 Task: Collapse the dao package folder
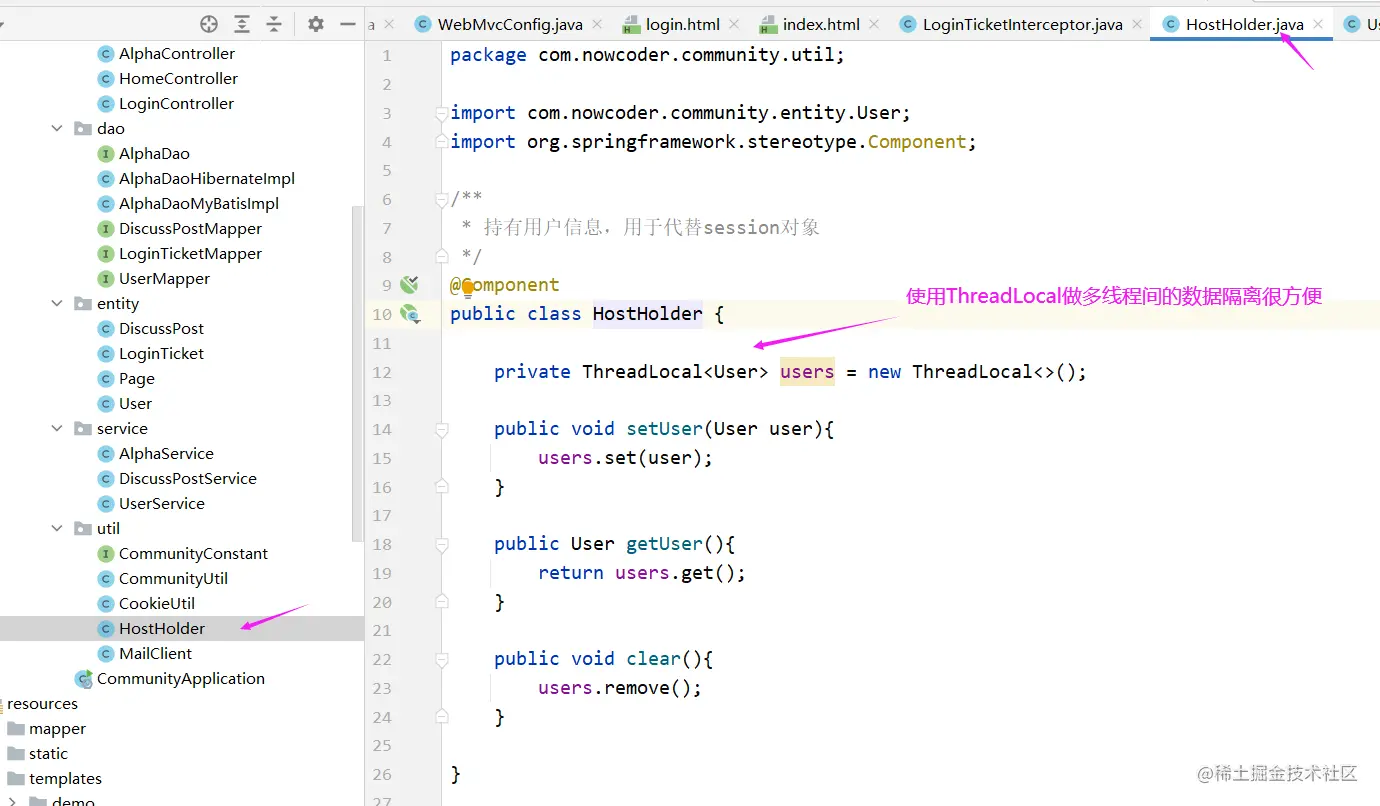(57, 128)
